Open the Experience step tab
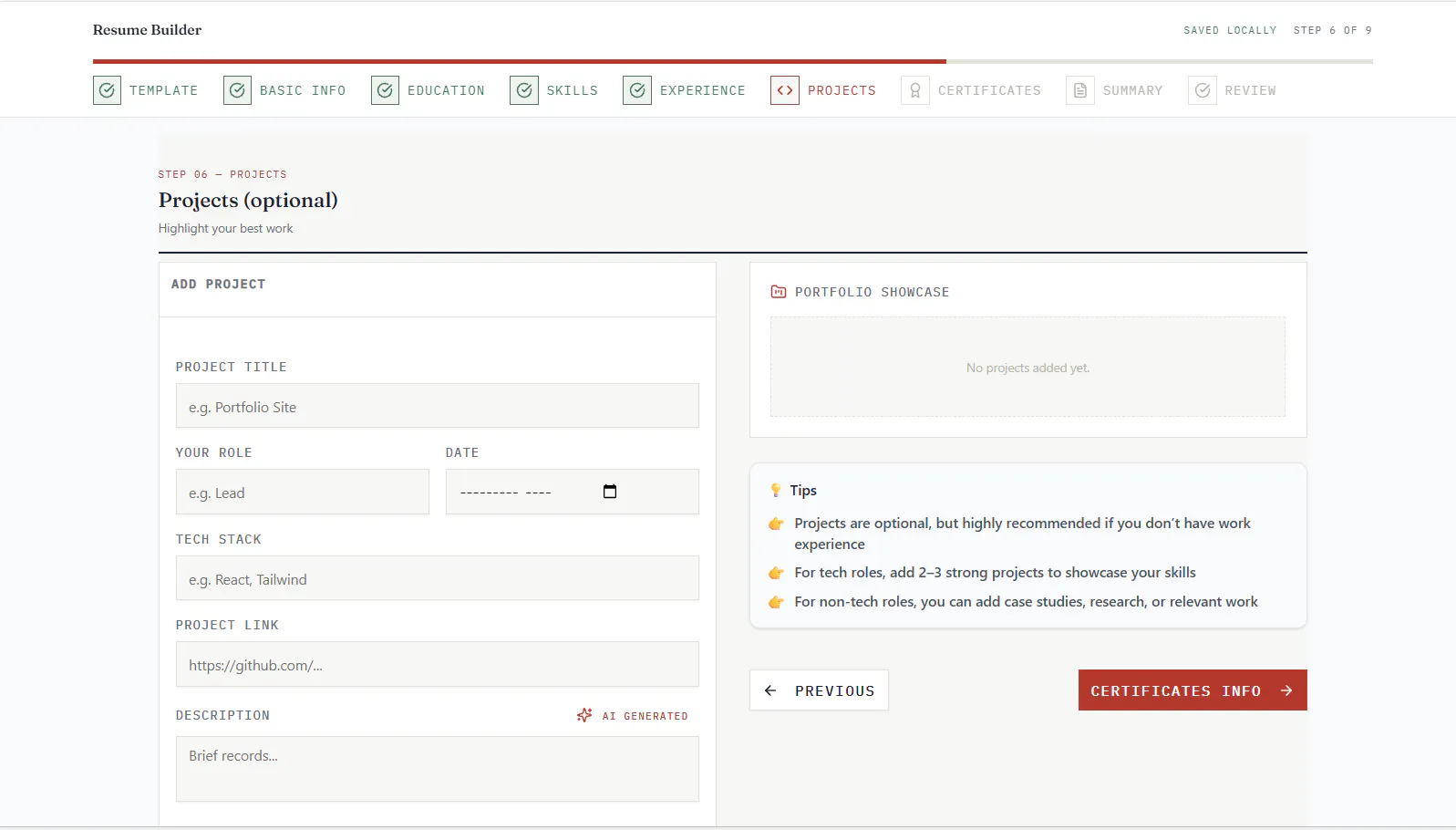Viewport: 1456px width, 830px height. pyautogui.click(x=685, y=90)
